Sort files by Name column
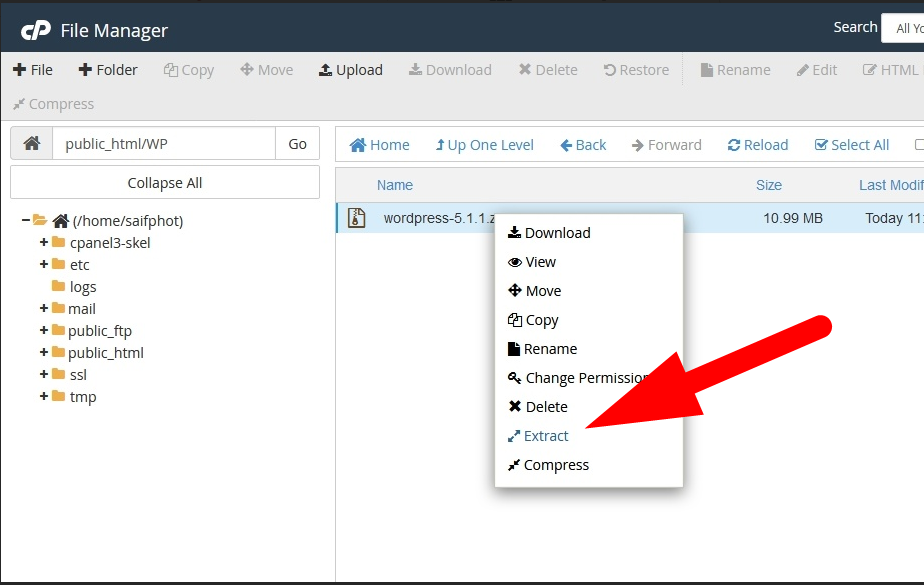 tap(395, 185)
